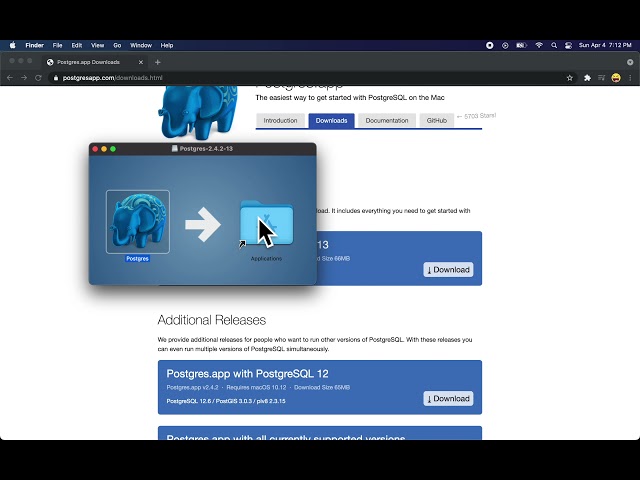Screen dimensions: 640x480
Task: Select the Applications folder shortcut in installer
Action: pyautogui.click(x=267, y=223)
